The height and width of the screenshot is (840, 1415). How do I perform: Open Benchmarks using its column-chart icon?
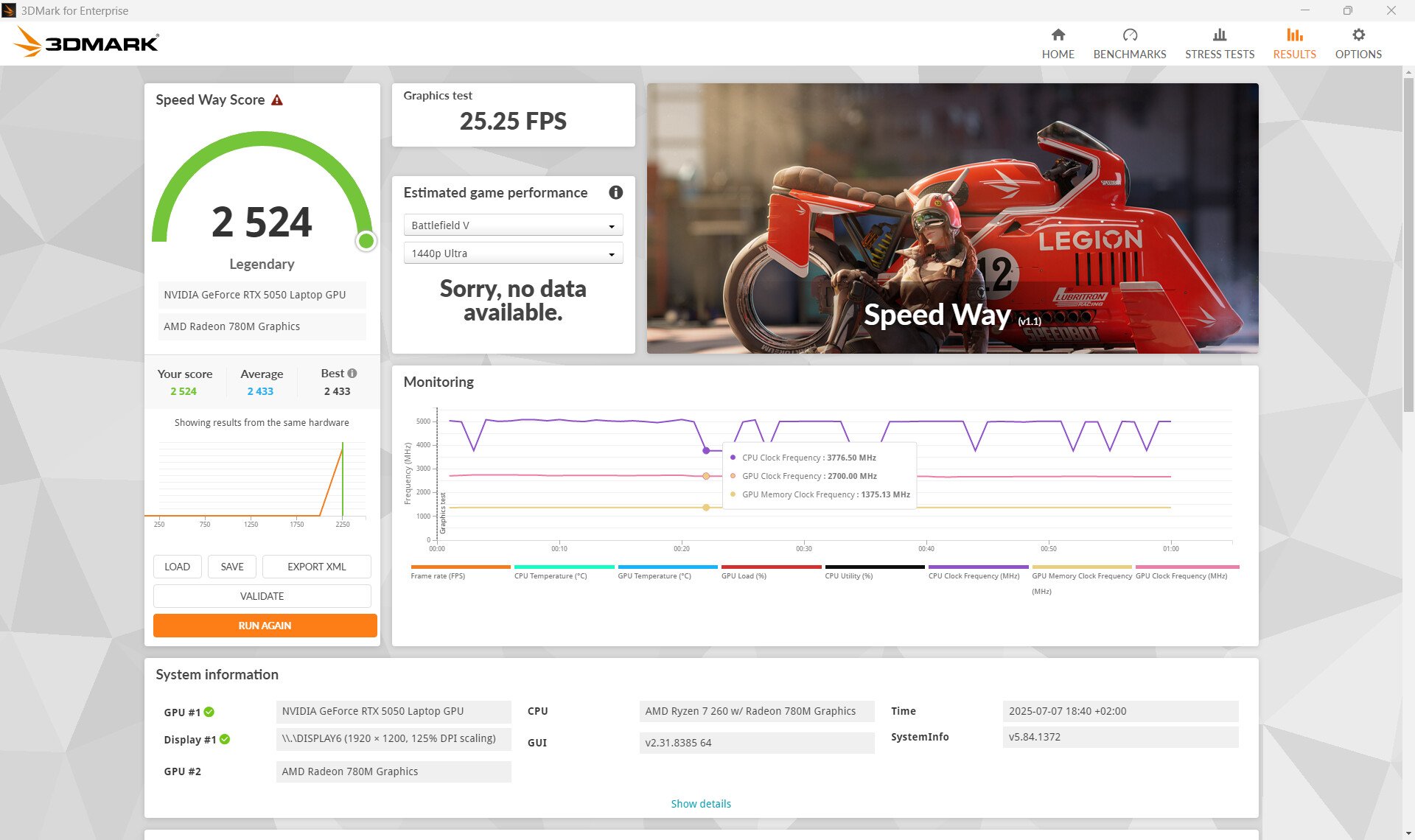[x=1129, y=34]
